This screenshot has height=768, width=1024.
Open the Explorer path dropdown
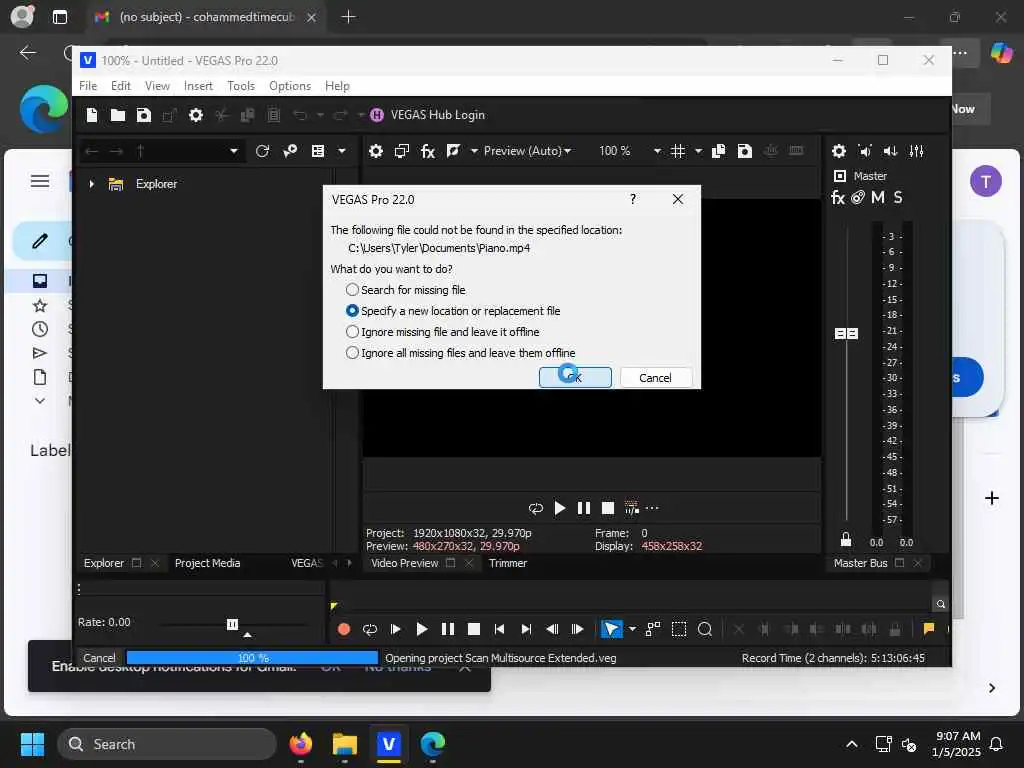234,151
